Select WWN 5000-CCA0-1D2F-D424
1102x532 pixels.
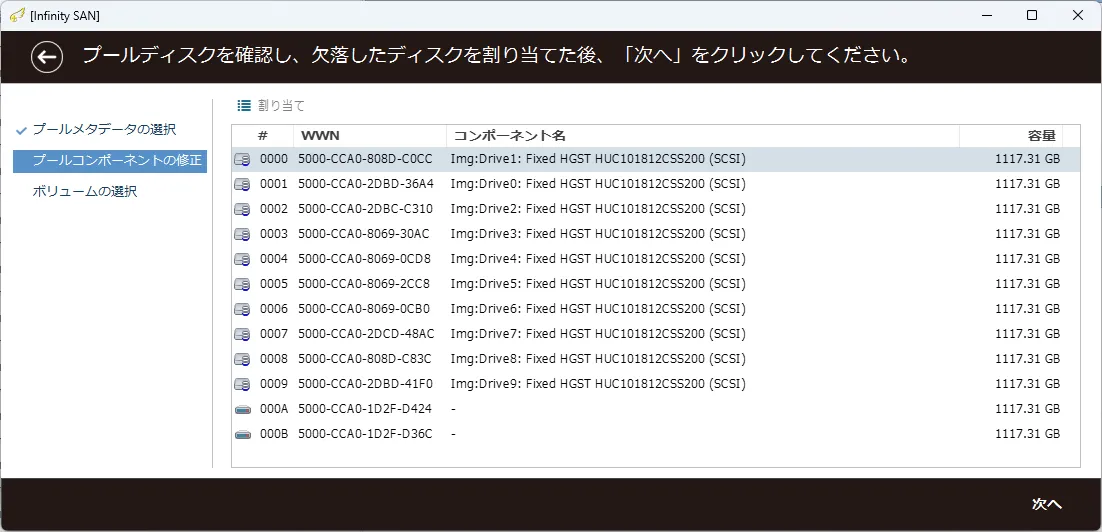click(365, 409)
